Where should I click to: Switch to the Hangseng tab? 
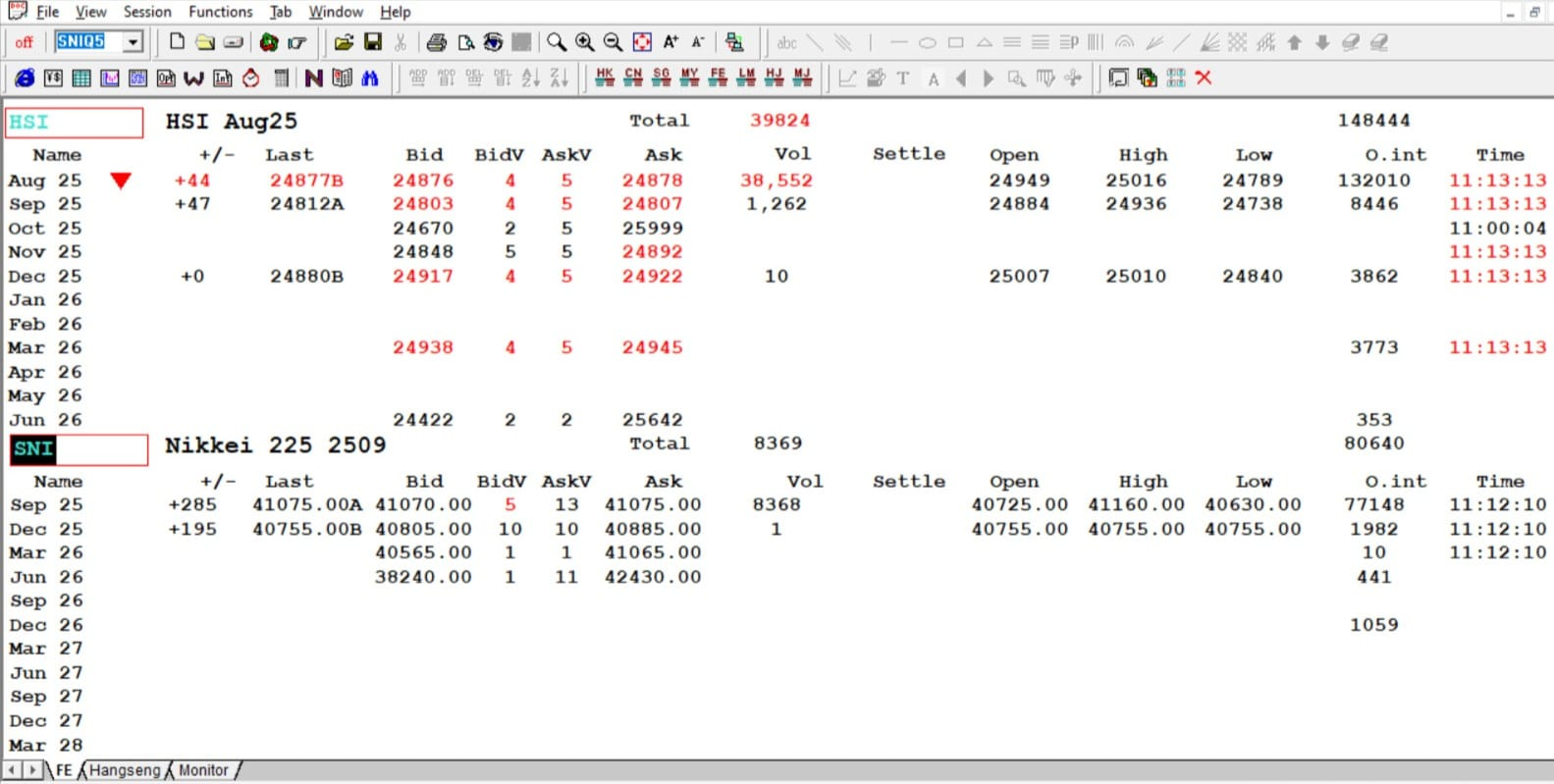[125, 770]
